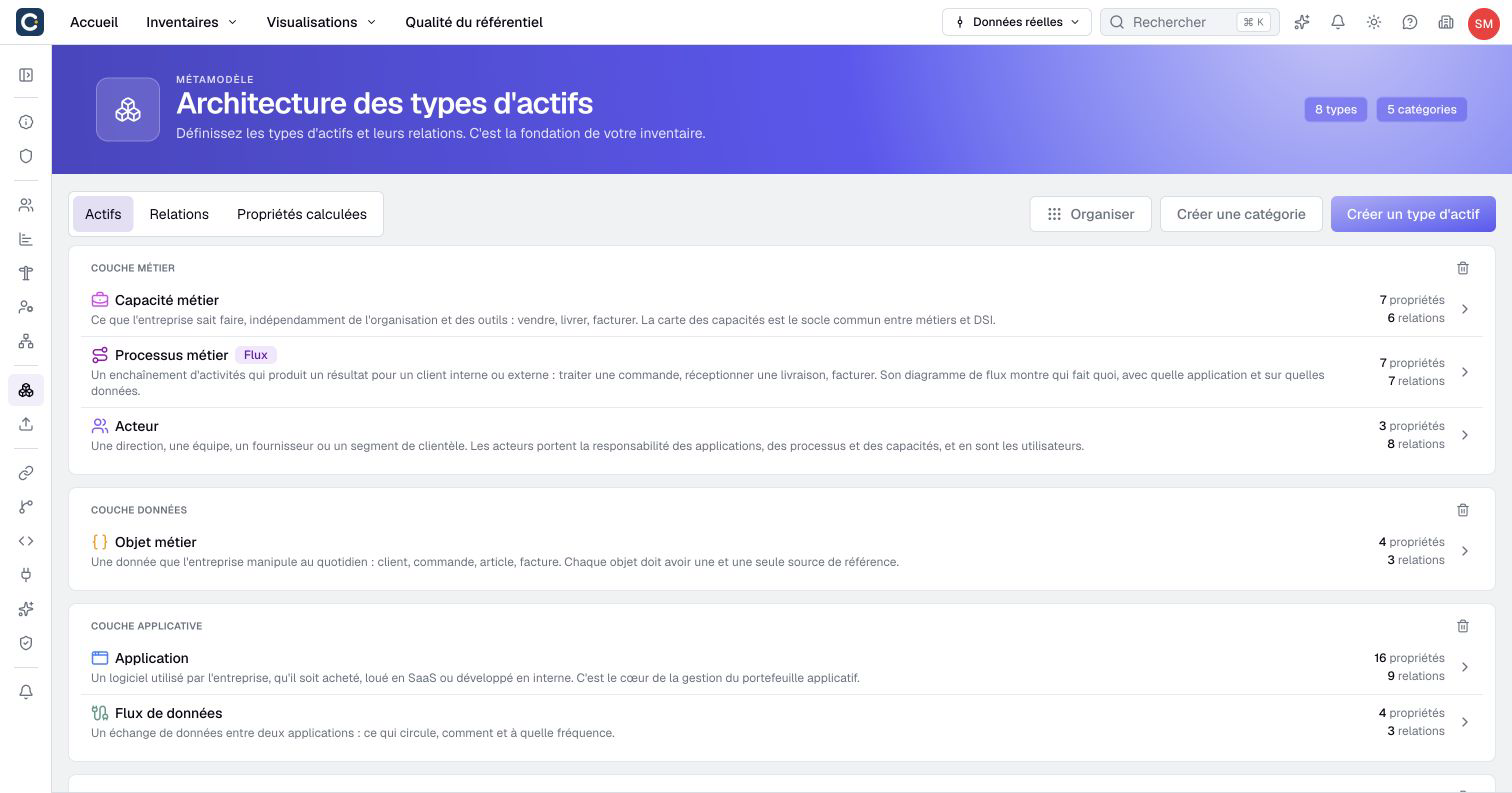Viewport: 1512px width, 793px height.
Task: Expand the Flux de données row chevron
Action: point(1465,722)
